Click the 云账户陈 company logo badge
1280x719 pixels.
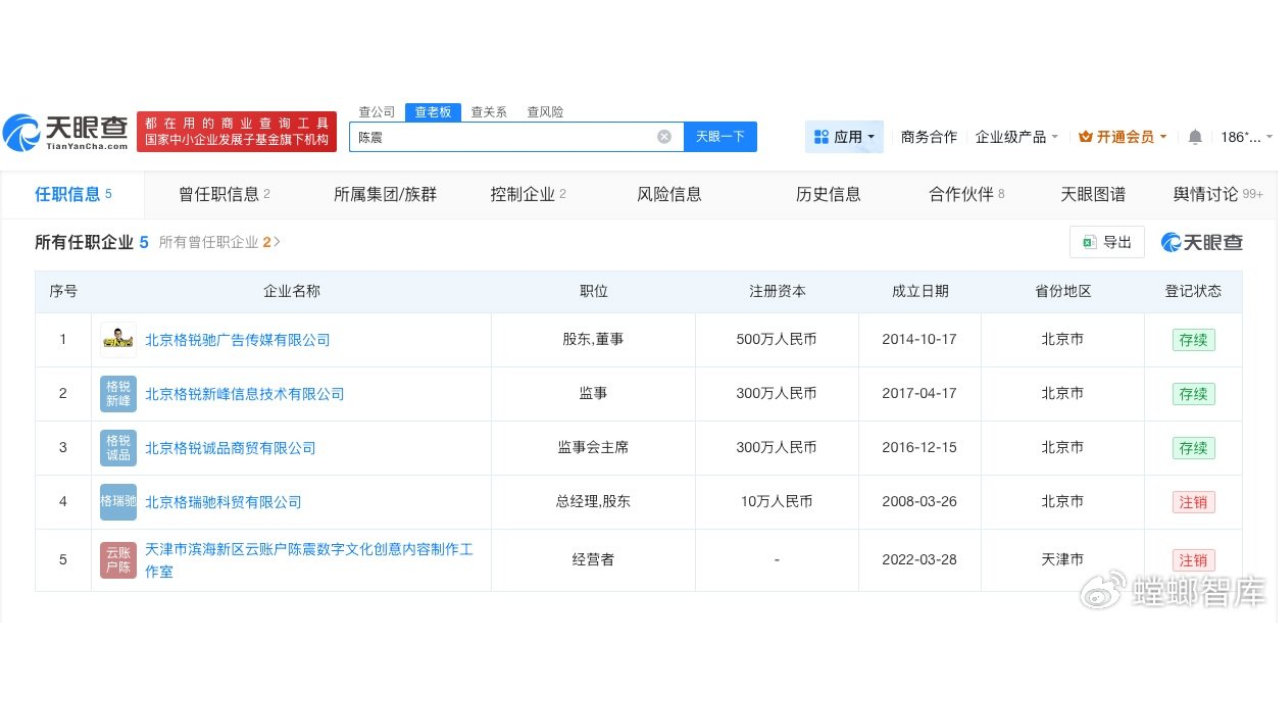pyautogui.click(x=118, y=560)
